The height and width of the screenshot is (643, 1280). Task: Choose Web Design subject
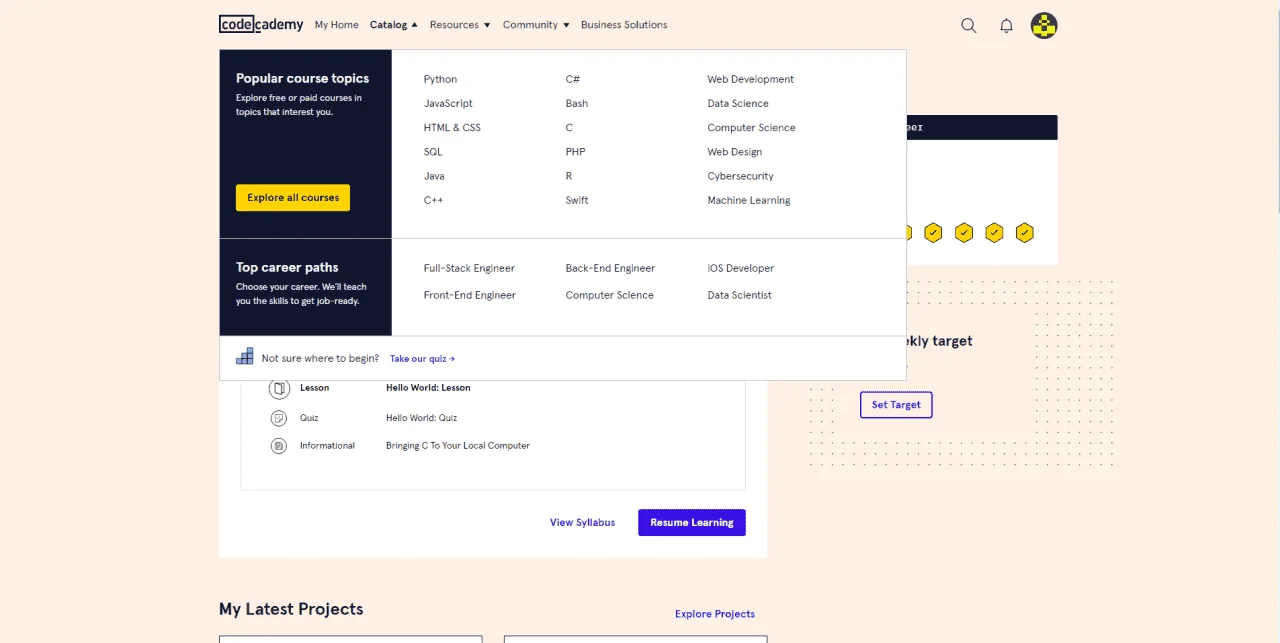[x=735, y=152]
